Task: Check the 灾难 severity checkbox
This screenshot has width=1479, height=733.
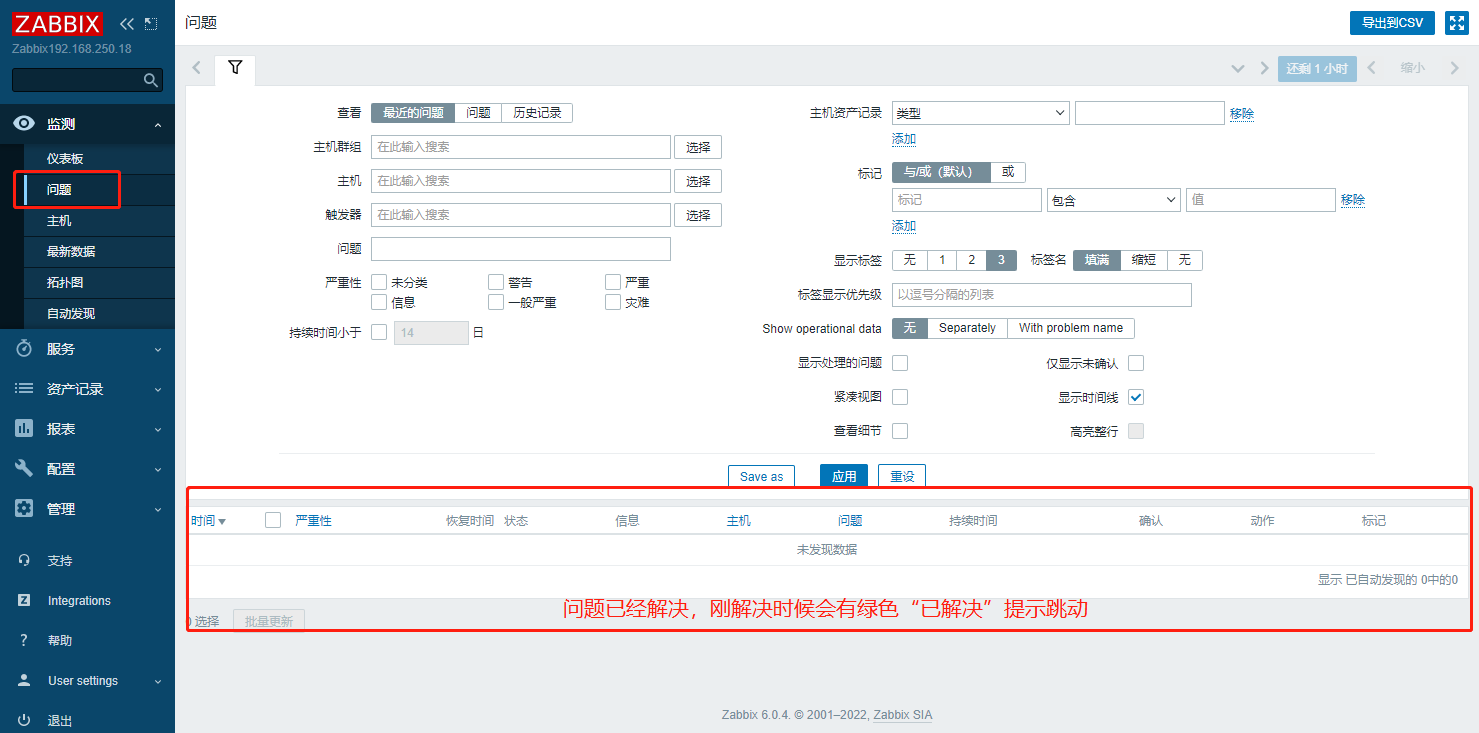Action: point(613,302)
